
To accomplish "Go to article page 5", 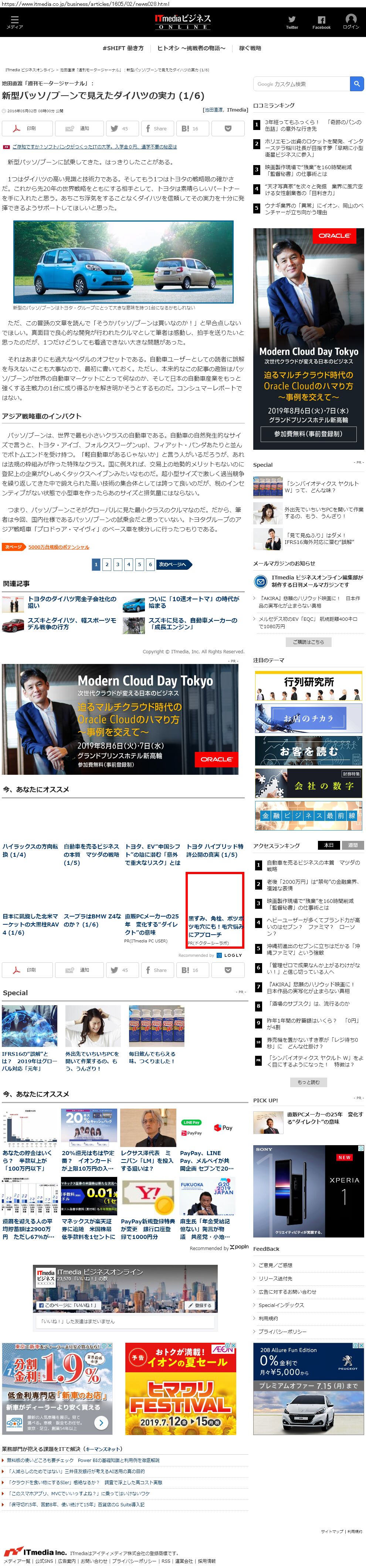I will pyautogui.click(x=139, y=564).
